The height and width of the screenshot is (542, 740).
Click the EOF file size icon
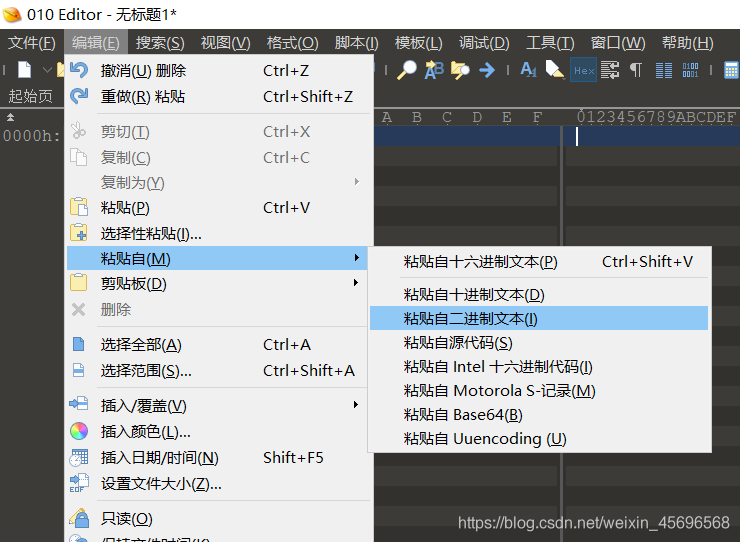point(79,483)
